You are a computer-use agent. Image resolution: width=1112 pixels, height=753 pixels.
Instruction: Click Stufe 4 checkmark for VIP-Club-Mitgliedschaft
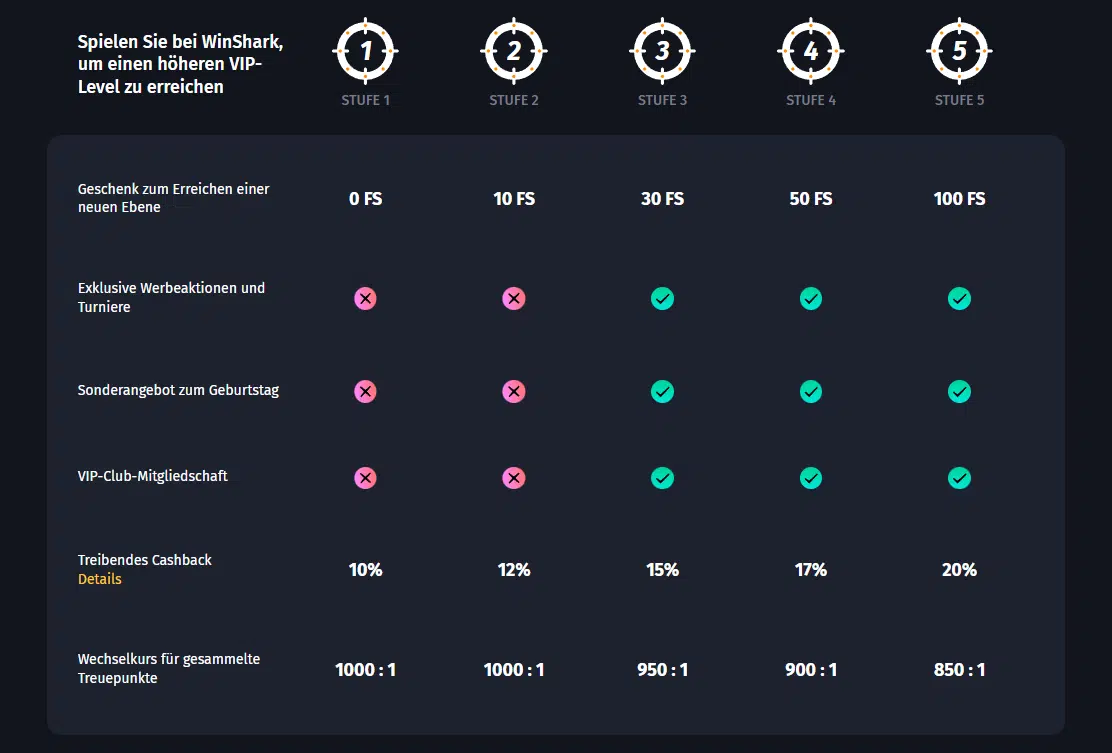pos(811,478)
